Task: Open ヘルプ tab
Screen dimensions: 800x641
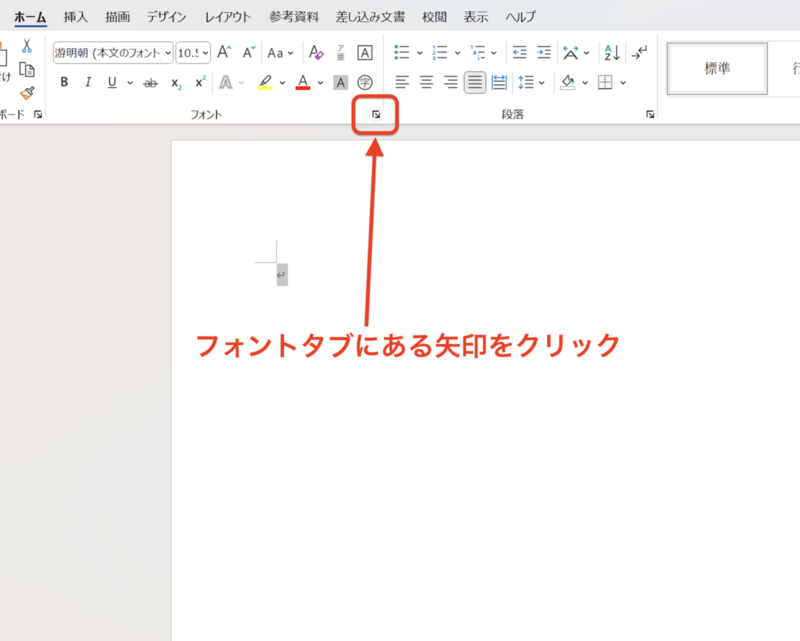Action: [521, 17]
